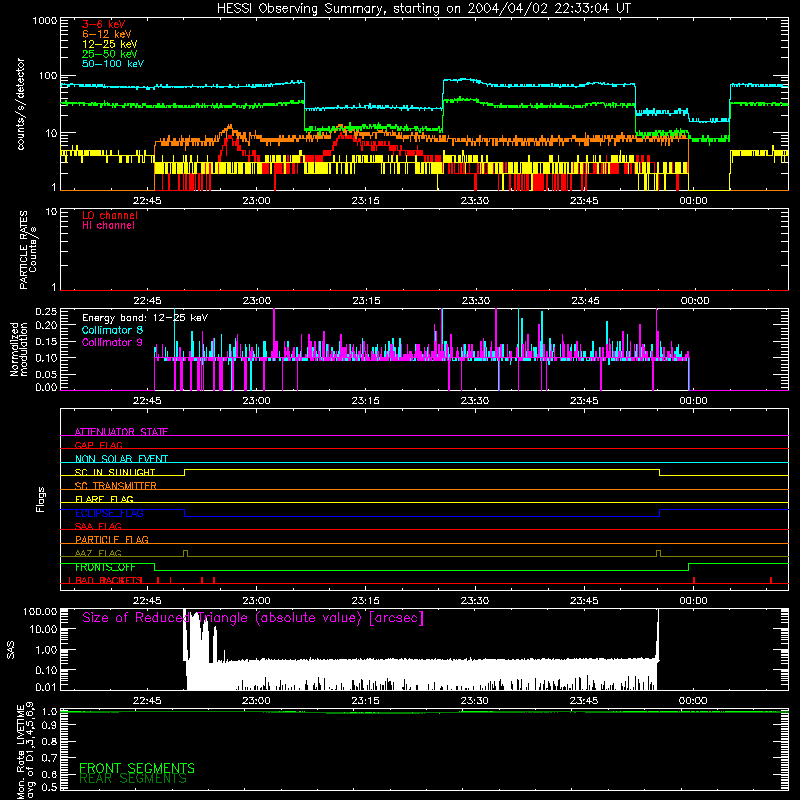Click the GAP FLAG label
This screenshot has width=800, height=800.
98,445
